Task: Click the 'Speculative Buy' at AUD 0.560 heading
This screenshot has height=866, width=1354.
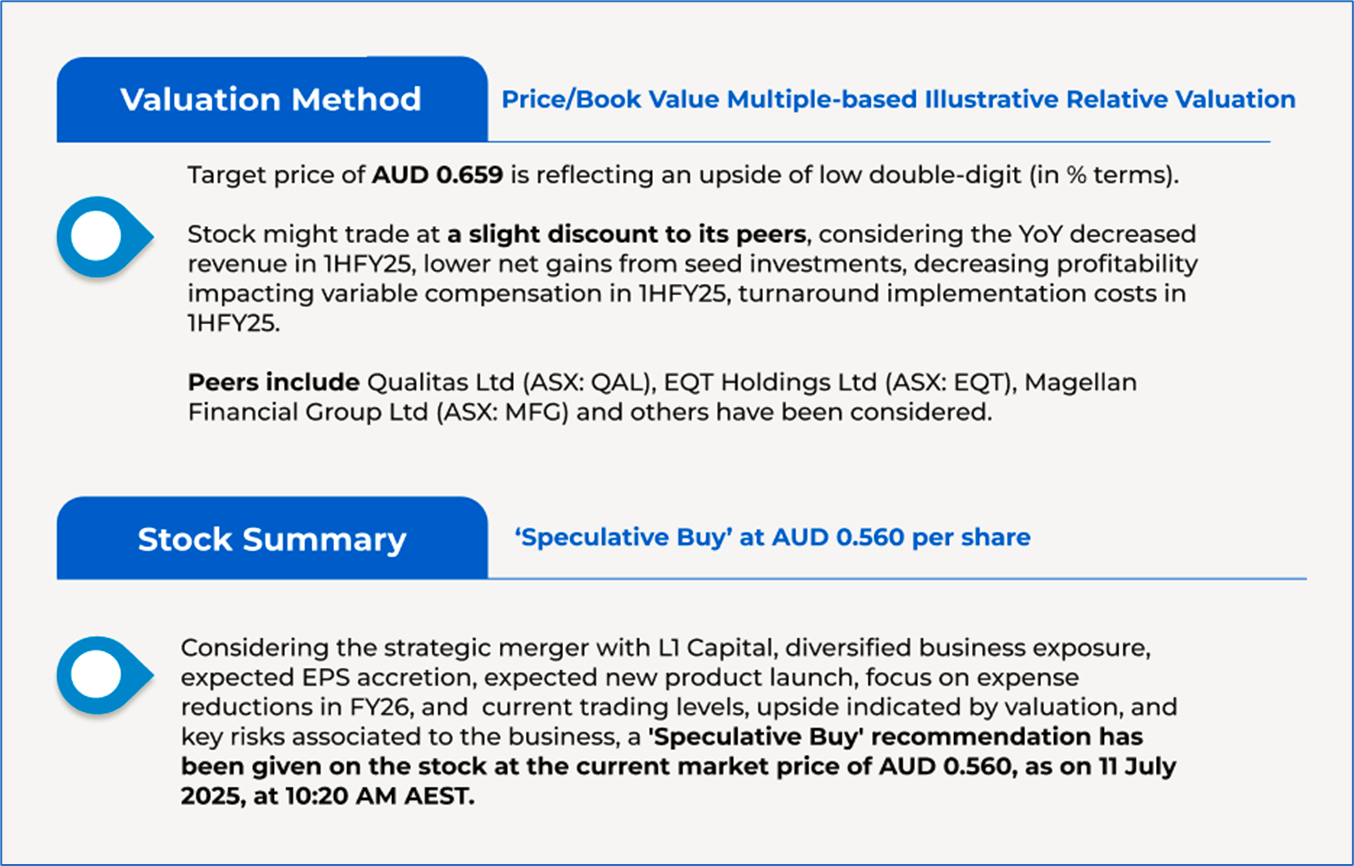Action: [x=772, y=537]
